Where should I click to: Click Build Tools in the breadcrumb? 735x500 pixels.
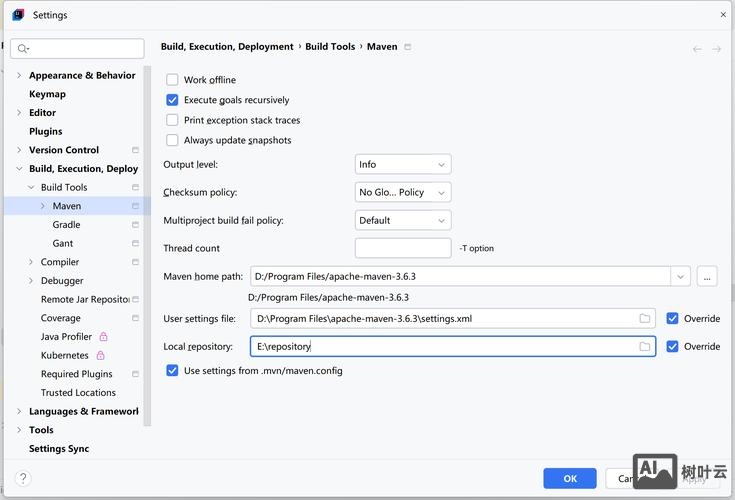pos(330,47)
